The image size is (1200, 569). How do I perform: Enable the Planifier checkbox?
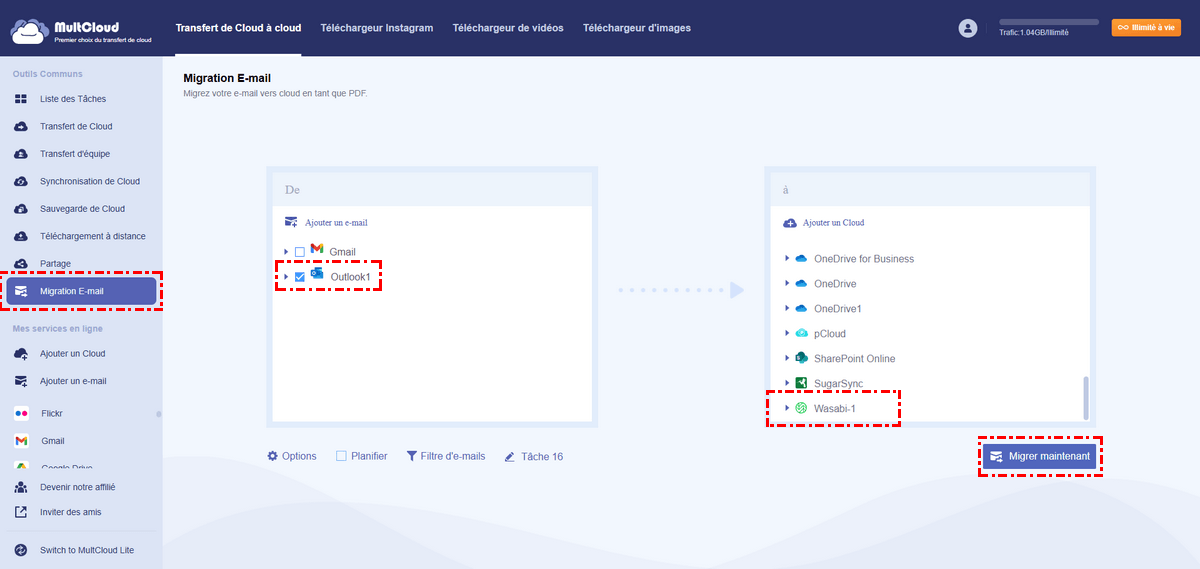tap(341, 456)
